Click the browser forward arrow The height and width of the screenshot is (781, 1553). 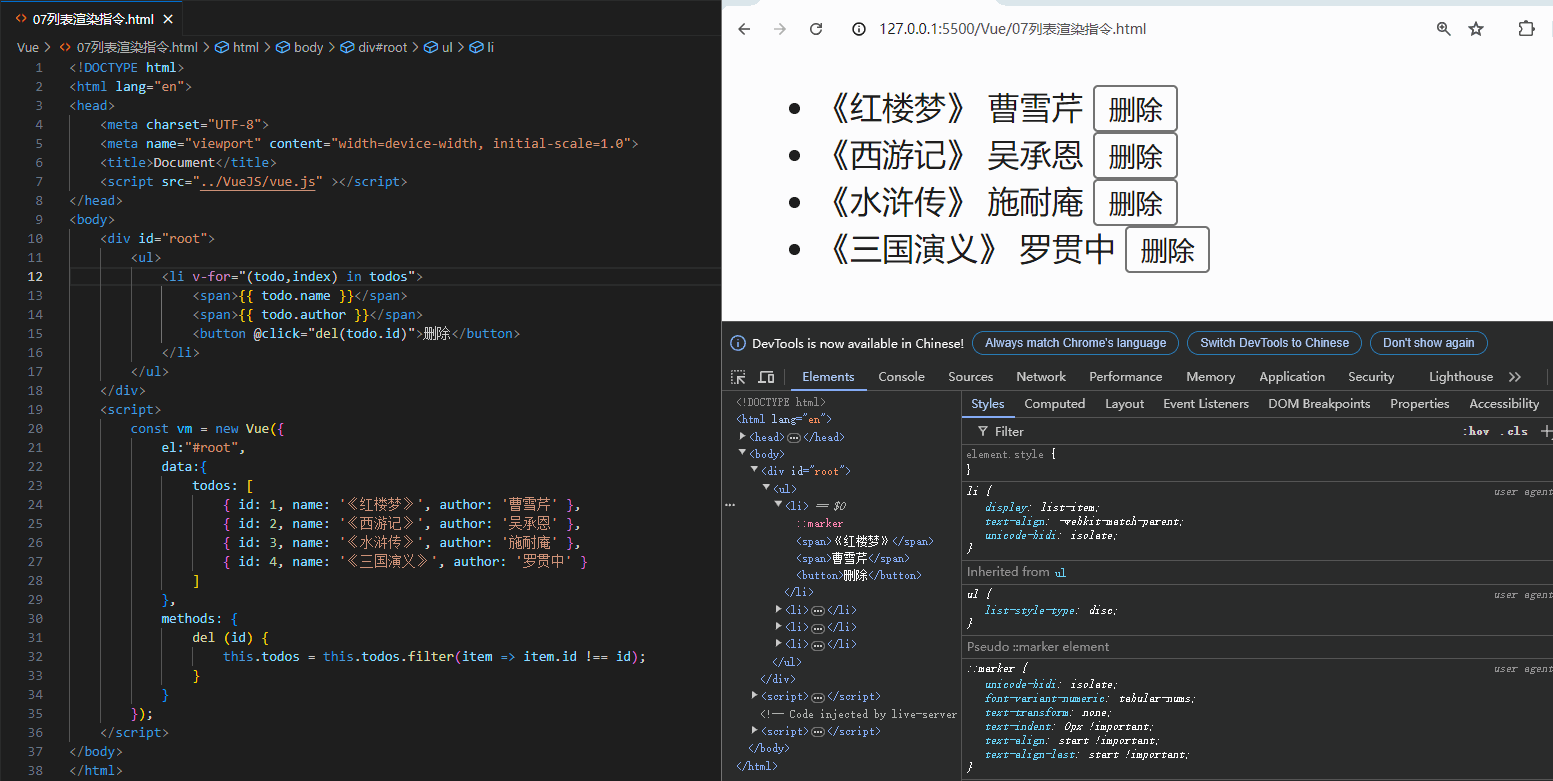[x=780, y=29]
